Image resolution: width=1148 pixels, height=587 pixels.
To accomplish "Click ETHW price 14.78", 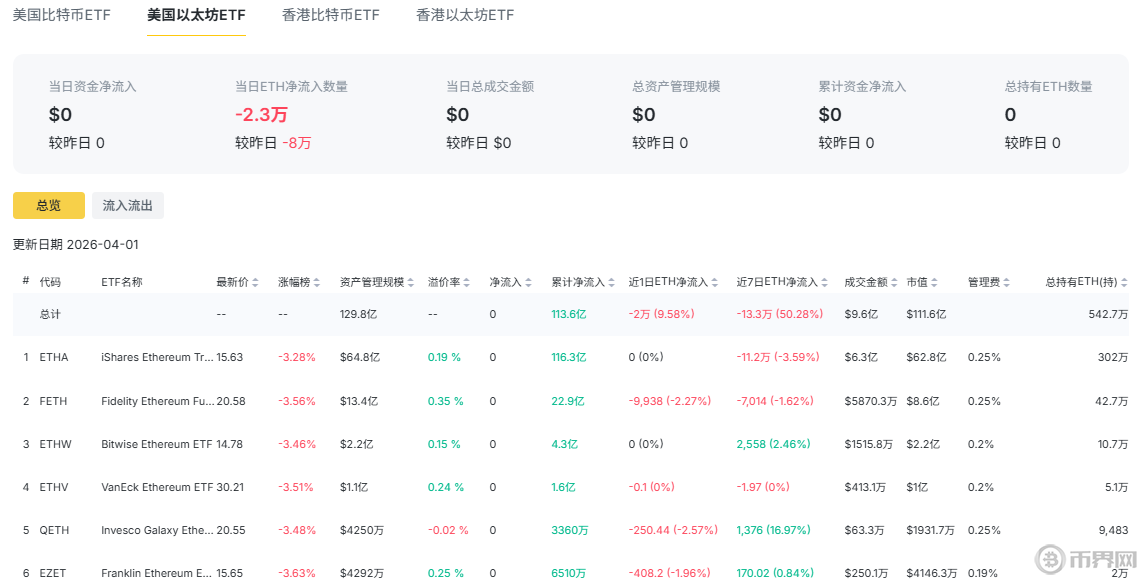I will (229, 444).
